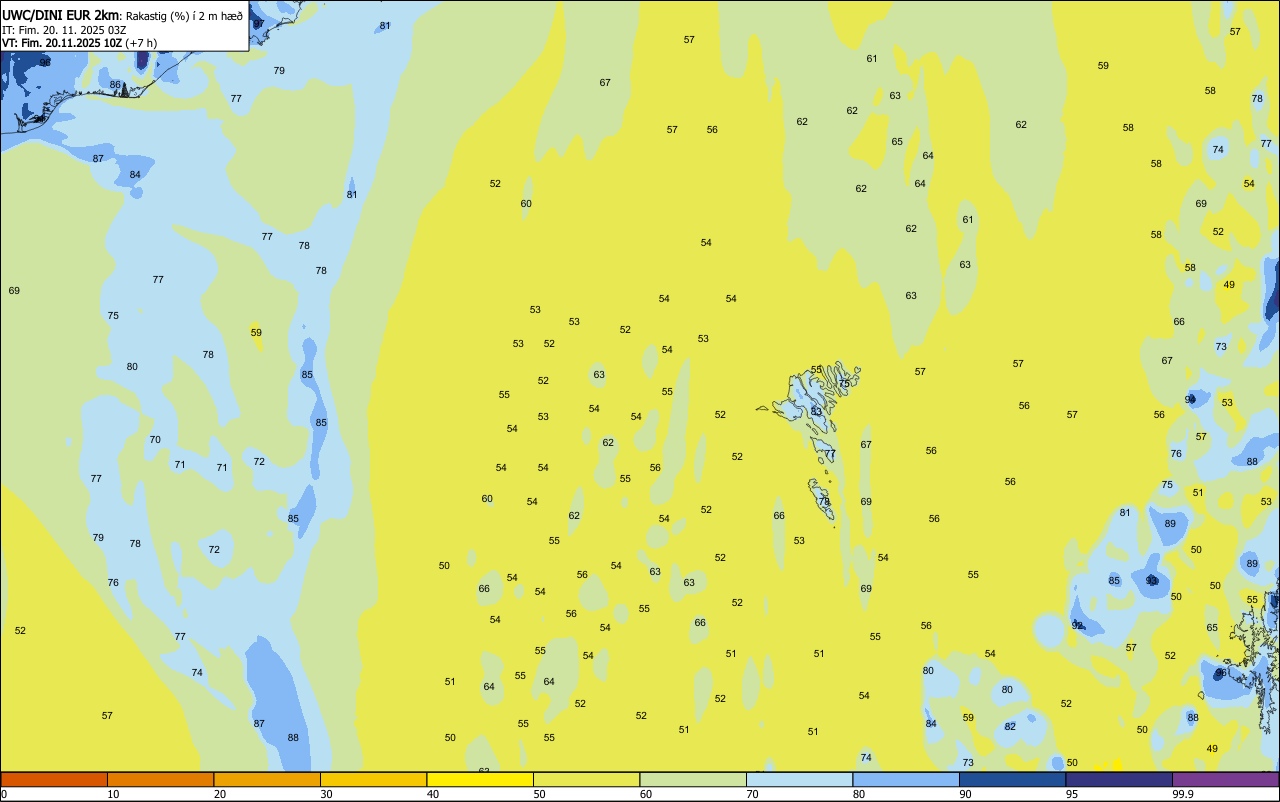
Task: Click the '80' tick label on the legend scale
Action: 858,794
